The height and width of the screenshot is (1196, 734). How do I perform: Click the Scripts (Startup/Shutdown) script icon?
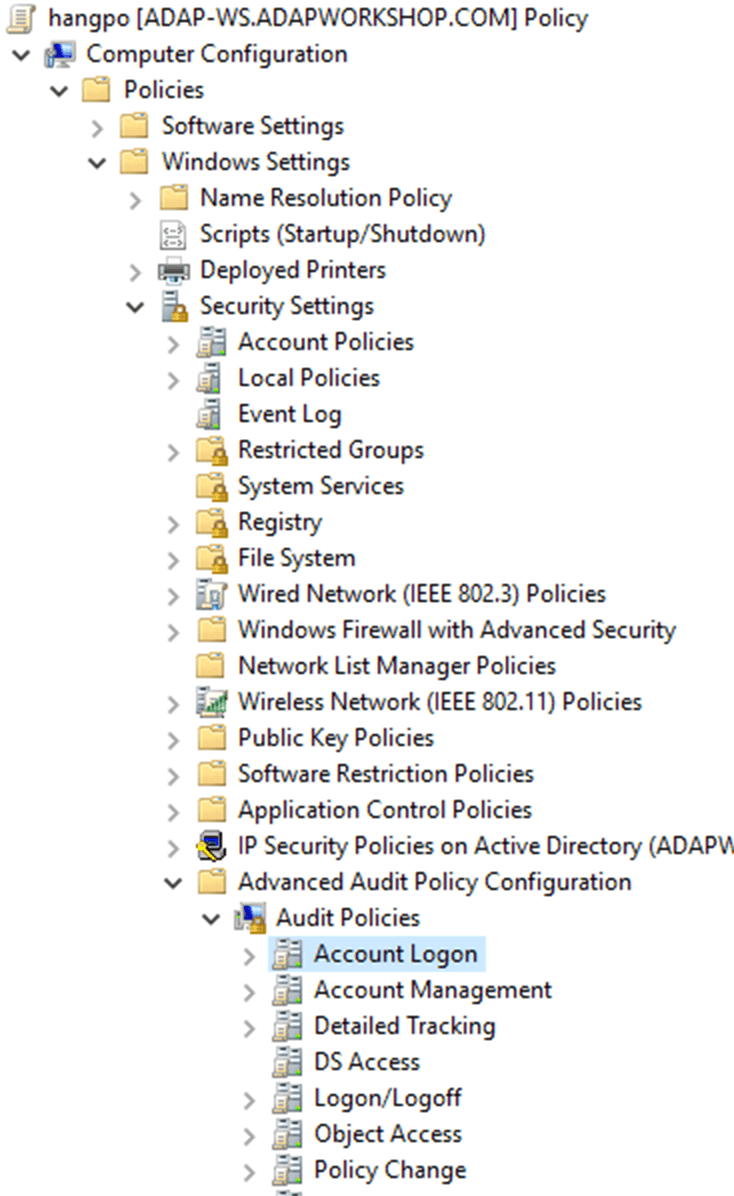tap(173, 234)
